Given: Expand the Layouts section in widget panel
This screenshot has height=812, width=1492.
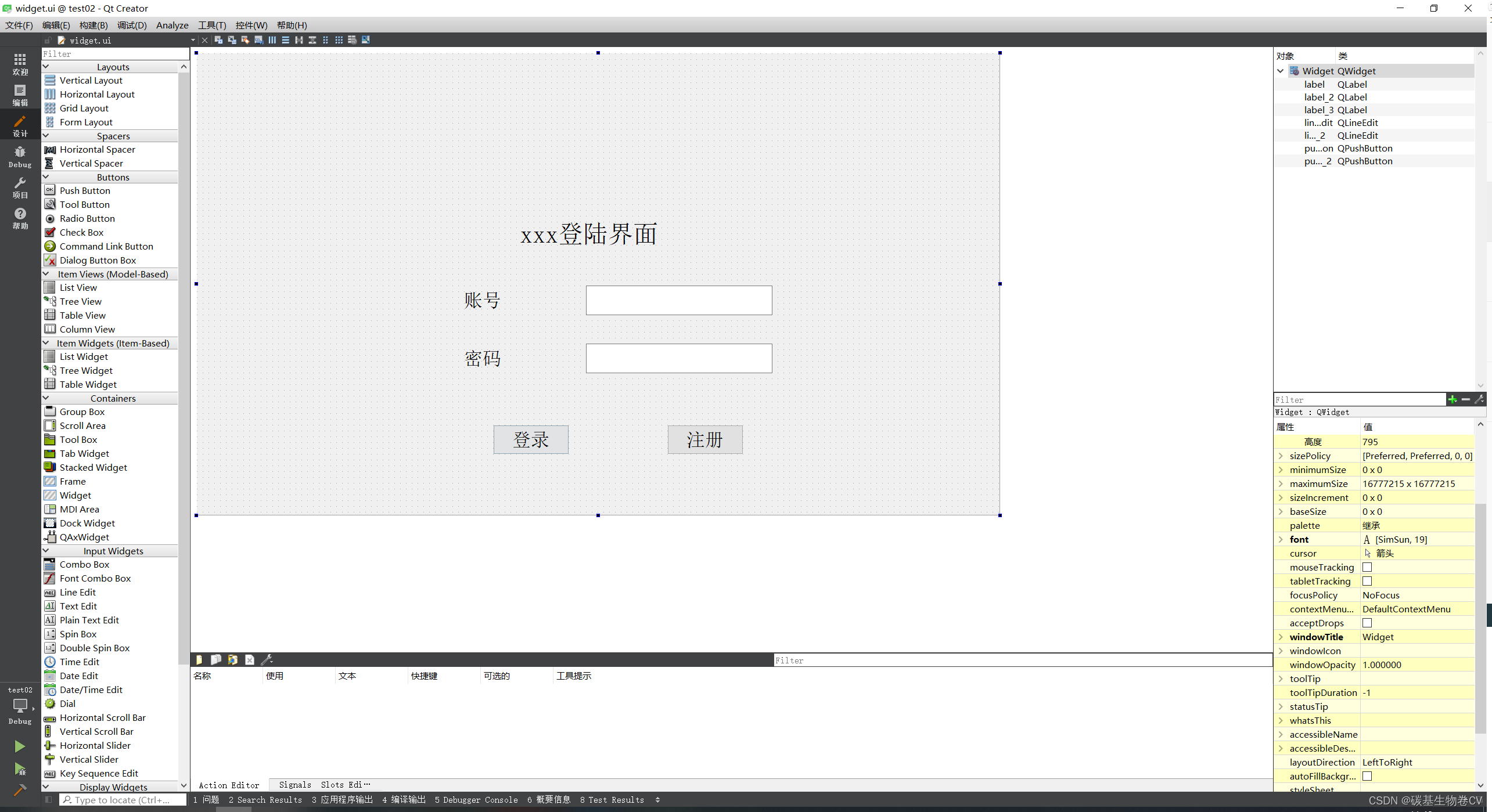Looking at the screenshot, I should [112, 67].
